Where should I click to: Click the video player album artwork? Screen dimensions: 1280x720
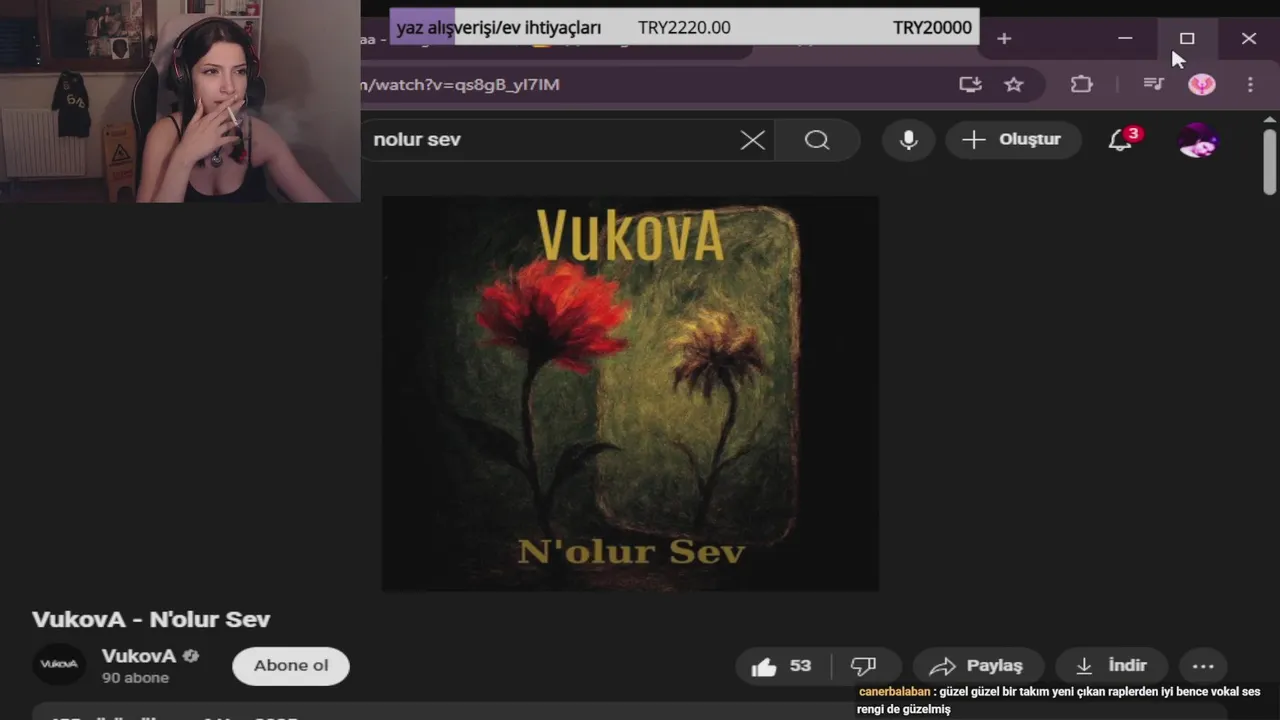pos(630,393)
